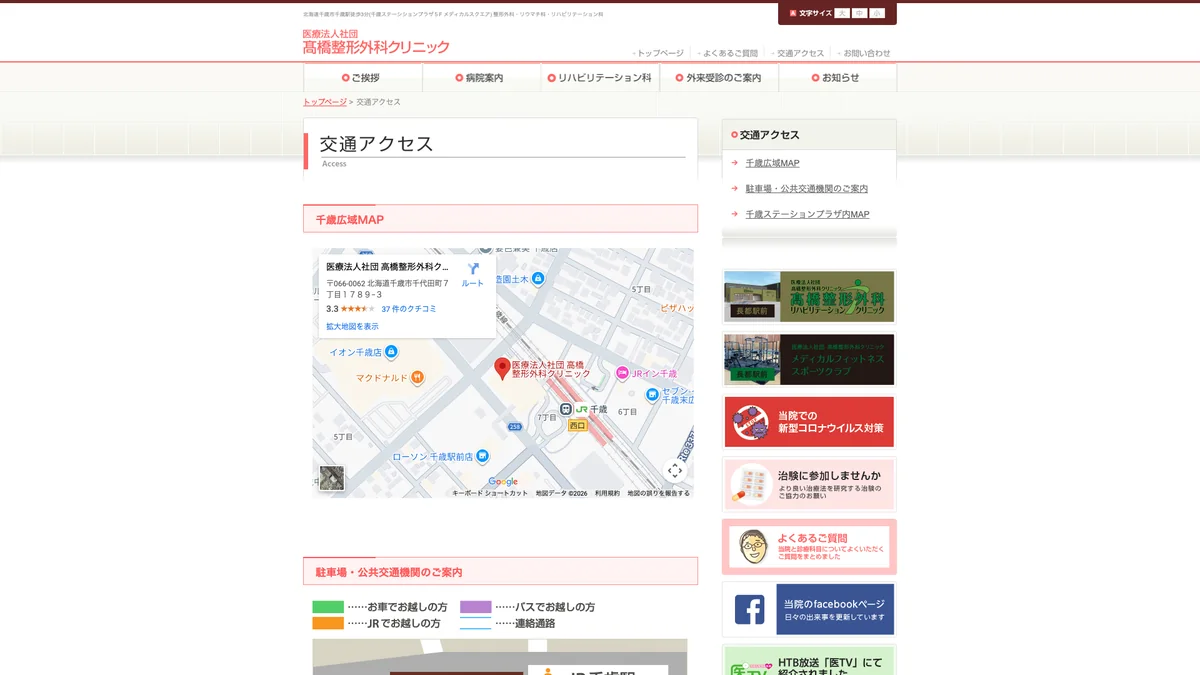Go to 駐車場・公共交通機関のご案内 sidebar link
The height and width of the screenshot is (675, 1200).
pyautogui.click(x=807, y=189)
